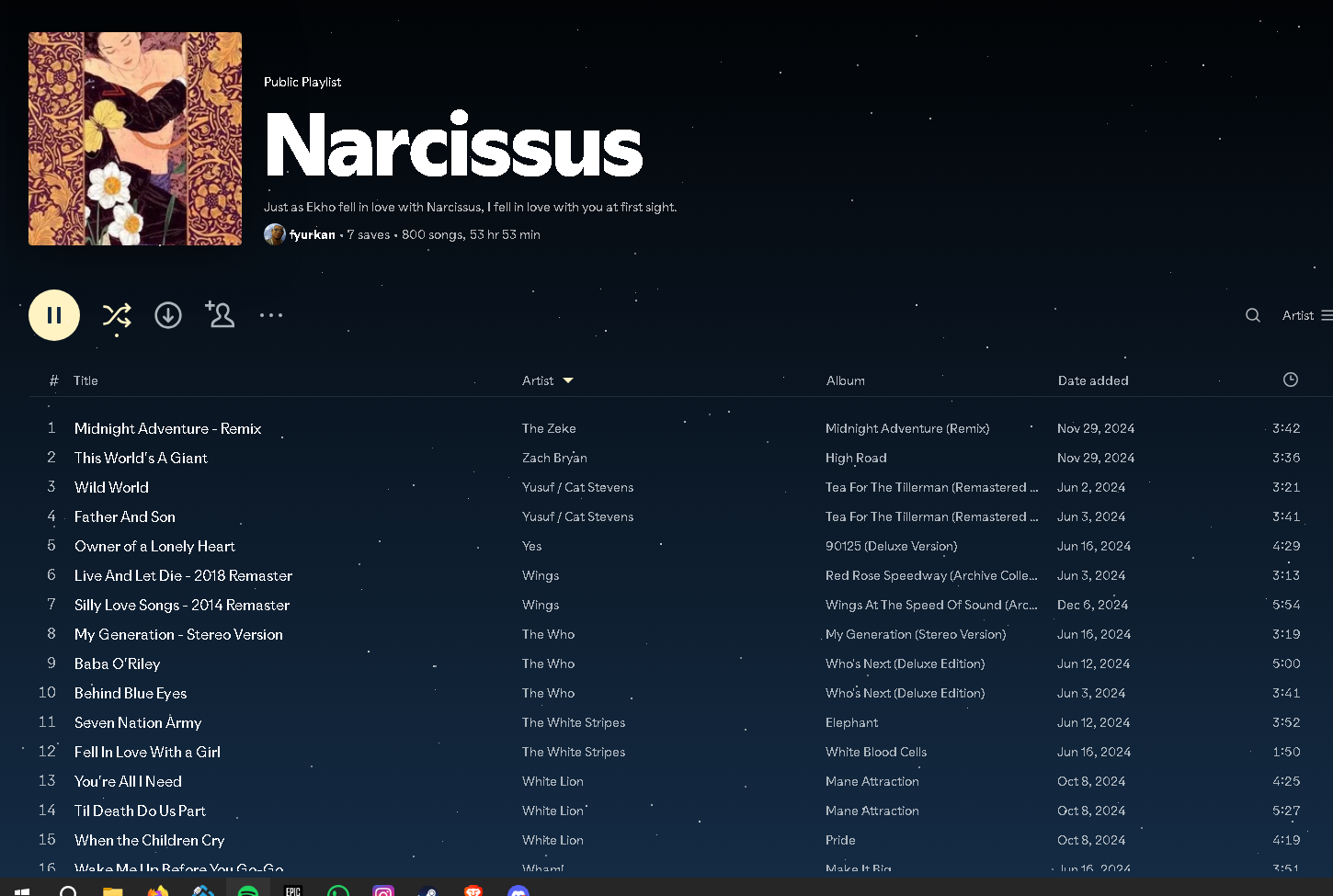Select track Live And Let Die - 2018 Remaster
The image size is (1333, 896).
183,575
